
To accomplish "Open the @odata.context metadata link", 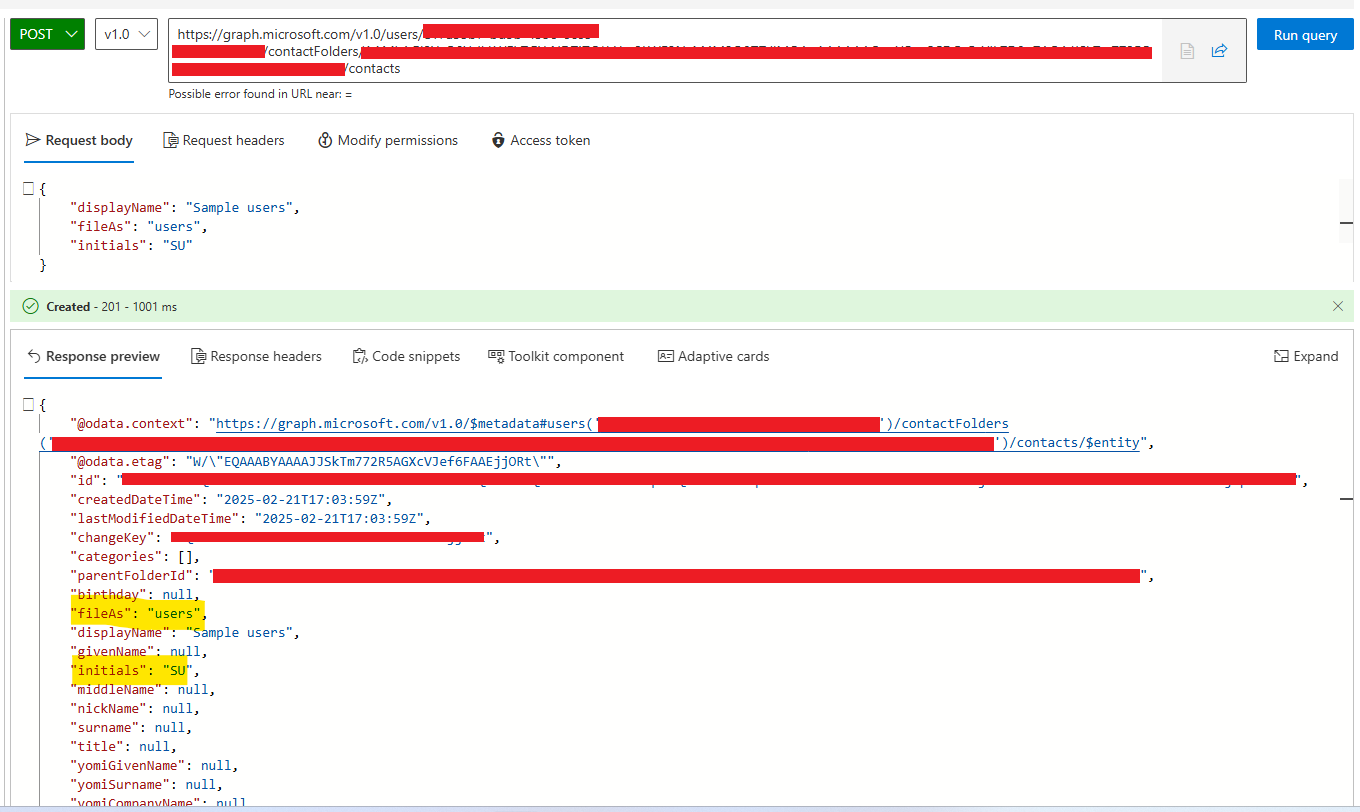I will point(612,424).
